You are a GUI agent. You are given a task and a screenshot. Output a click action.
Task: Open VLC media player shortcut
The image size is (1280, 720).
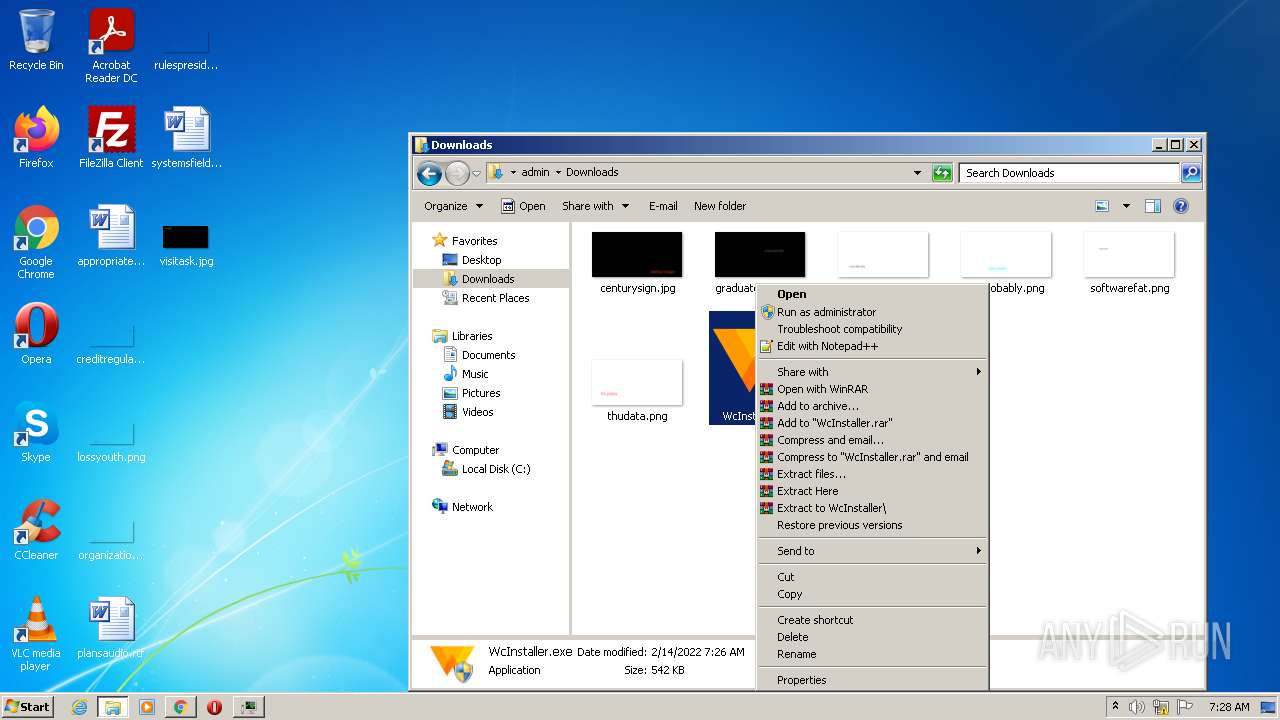pyautogui.click(x=36, y=634)
